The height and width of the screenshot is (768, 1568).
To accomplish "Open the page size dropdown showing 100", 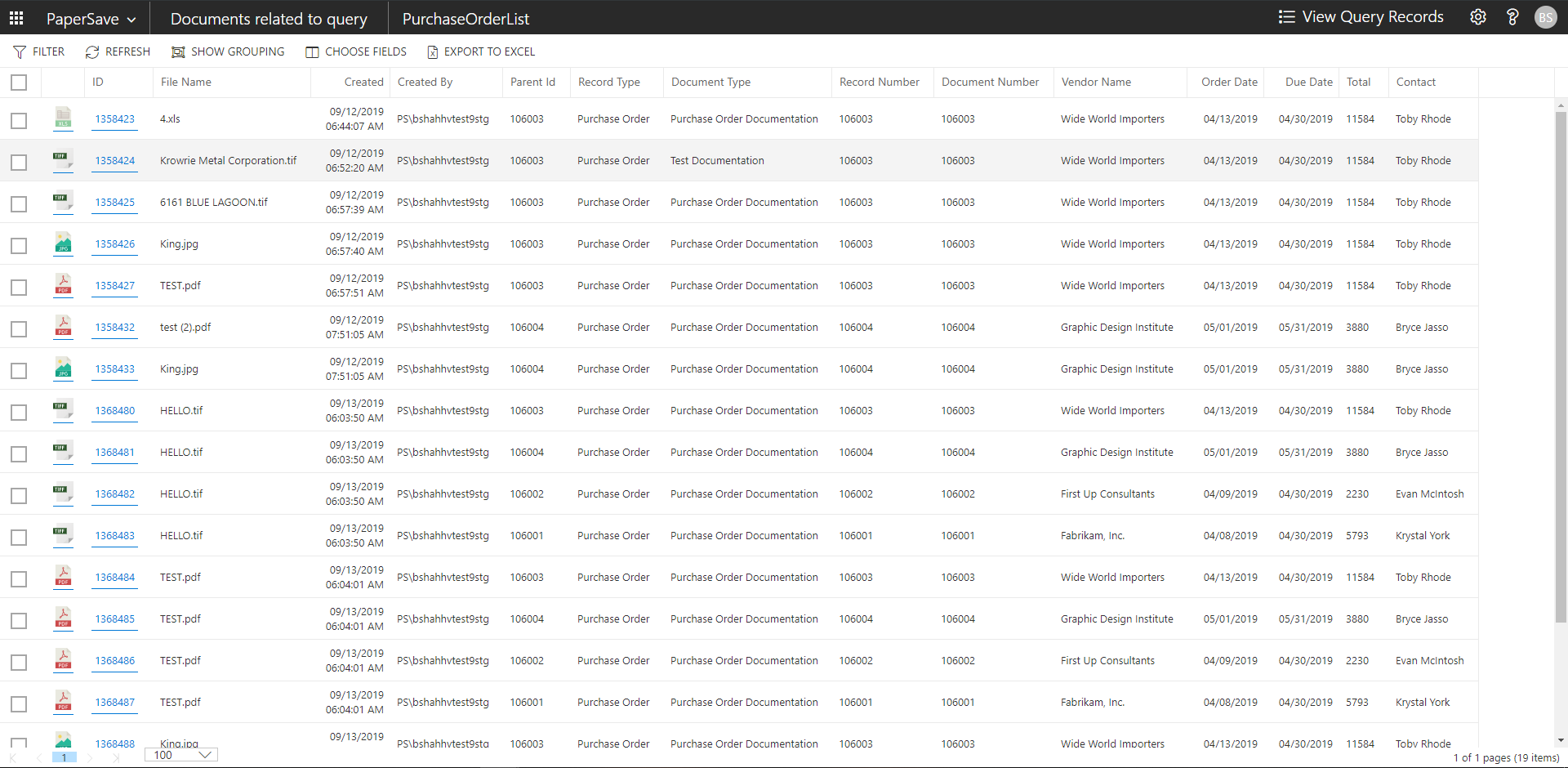I will pyautogui.click(x=181, y=755).
